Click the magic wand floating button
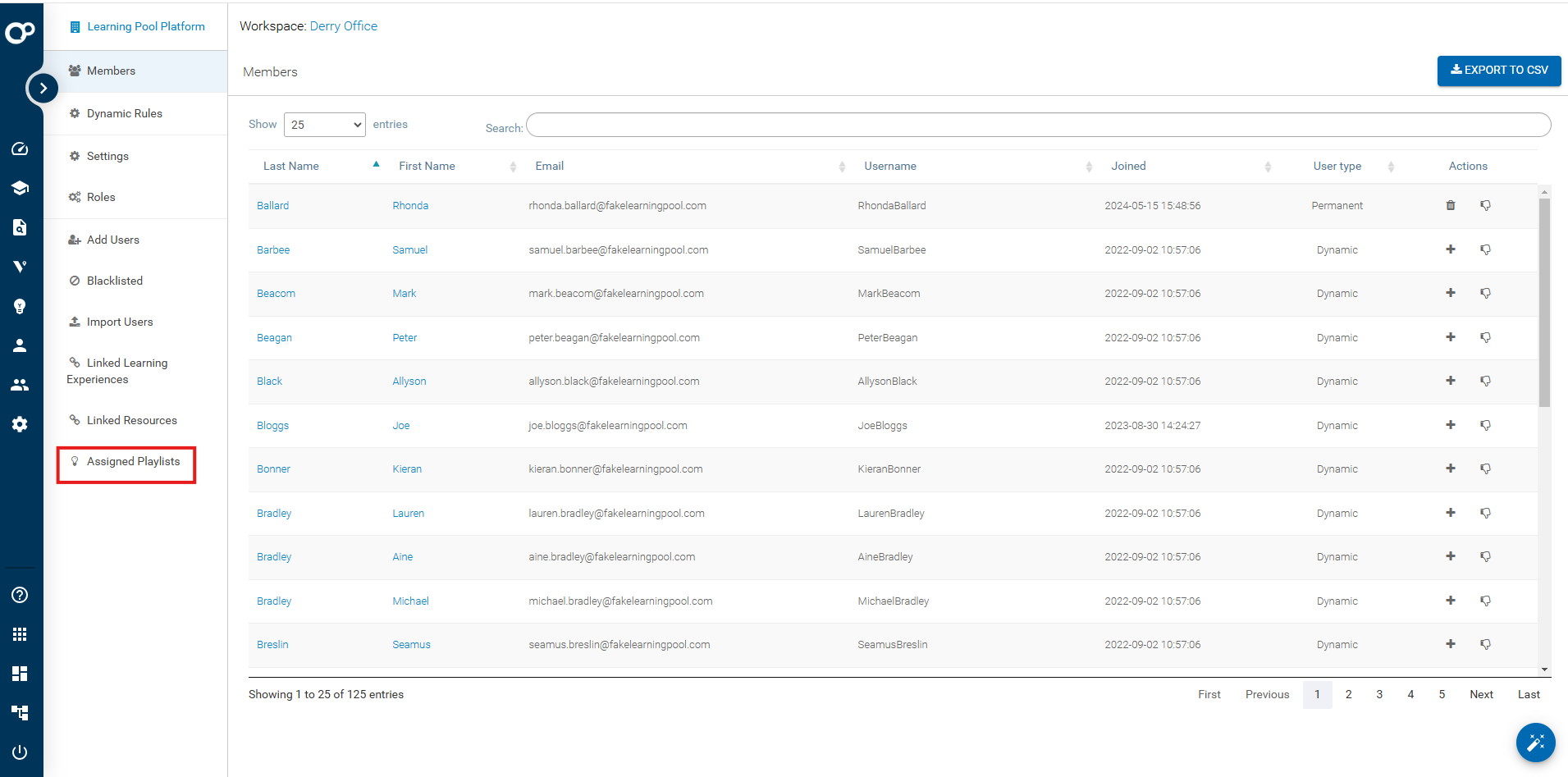Image resolution: width=1568 pixels, height=777 pixels. (1535, 743)
